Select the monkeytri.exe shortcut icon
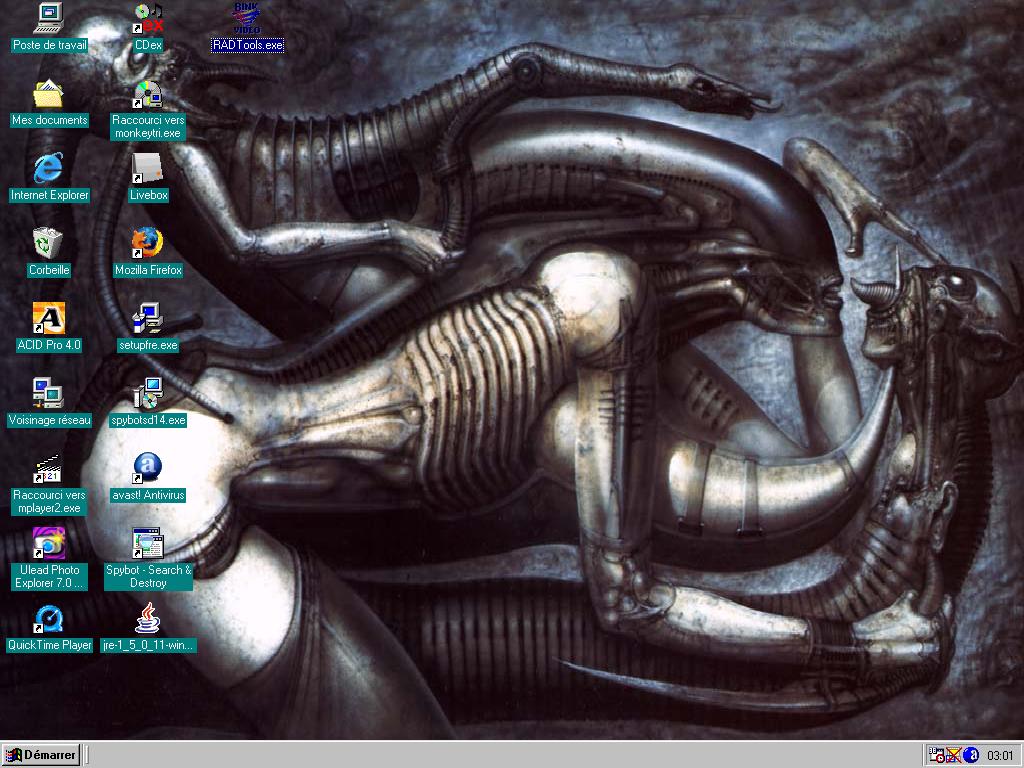1024x768 pixels. pyautogui.click(x=148, y=95)
